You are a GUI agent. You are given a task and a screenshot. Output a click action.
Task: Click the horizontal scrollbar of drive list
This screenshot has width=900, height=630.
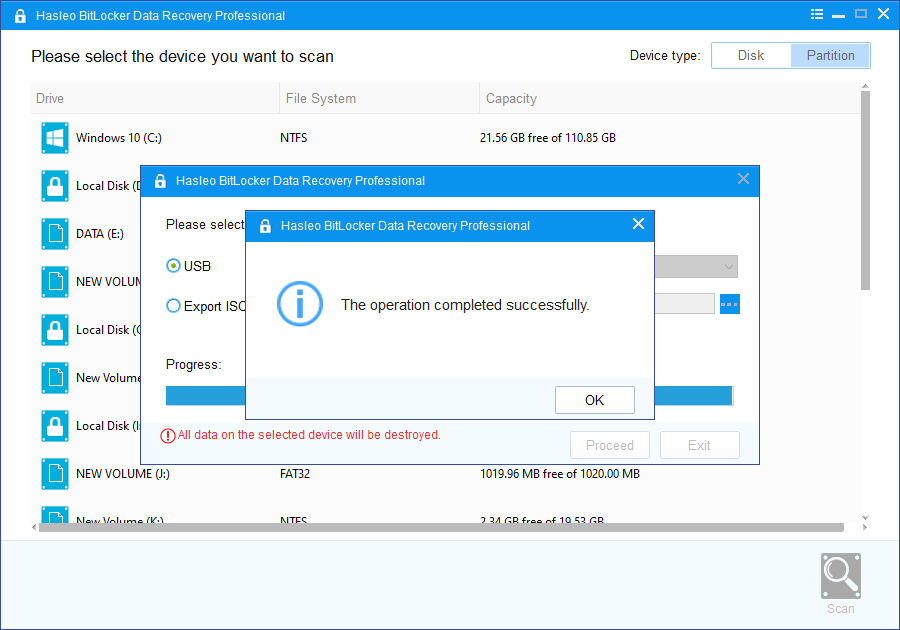tap(441, 527)
